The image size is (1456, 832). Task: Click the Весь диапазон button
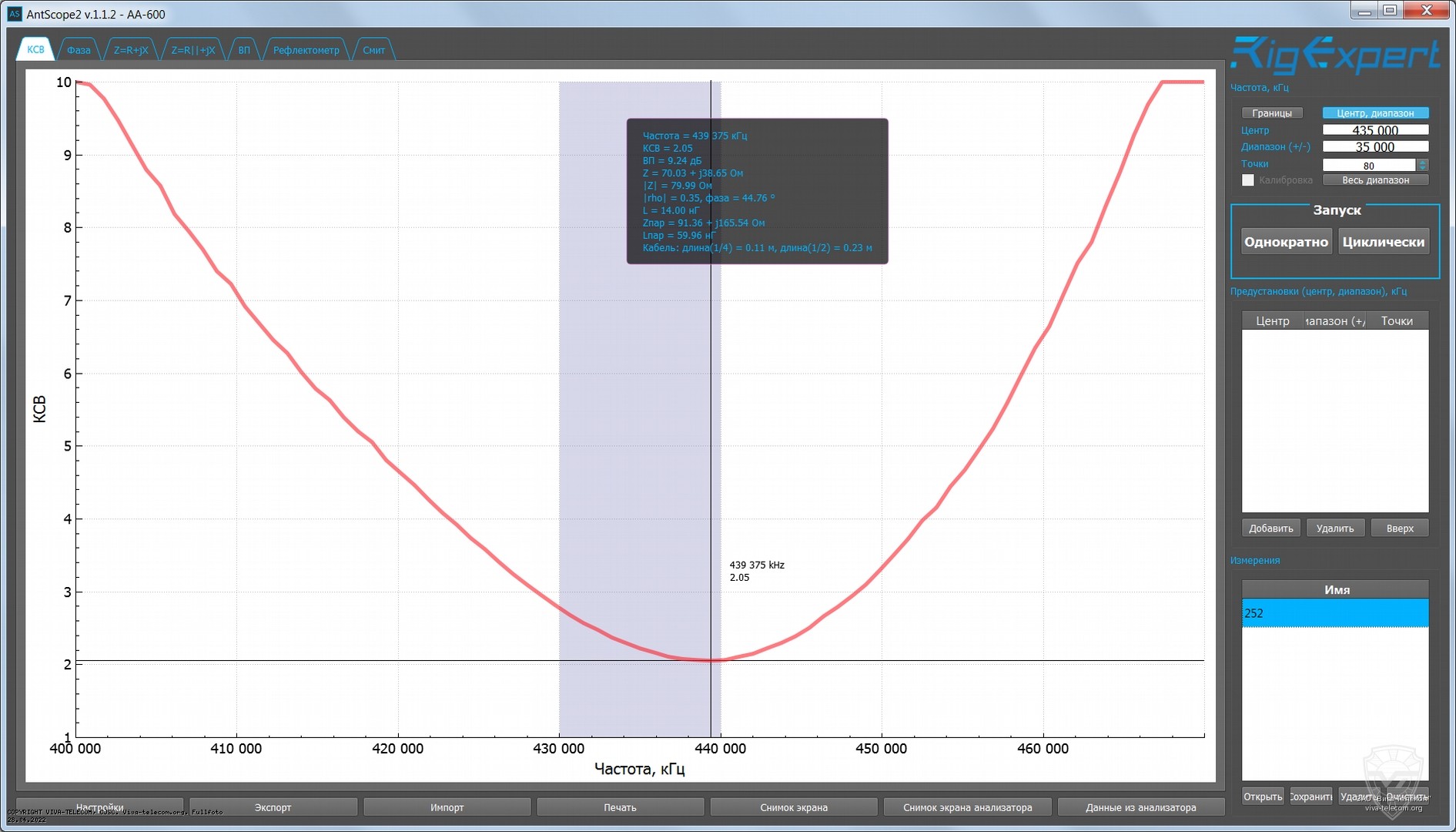point(1375,180)
